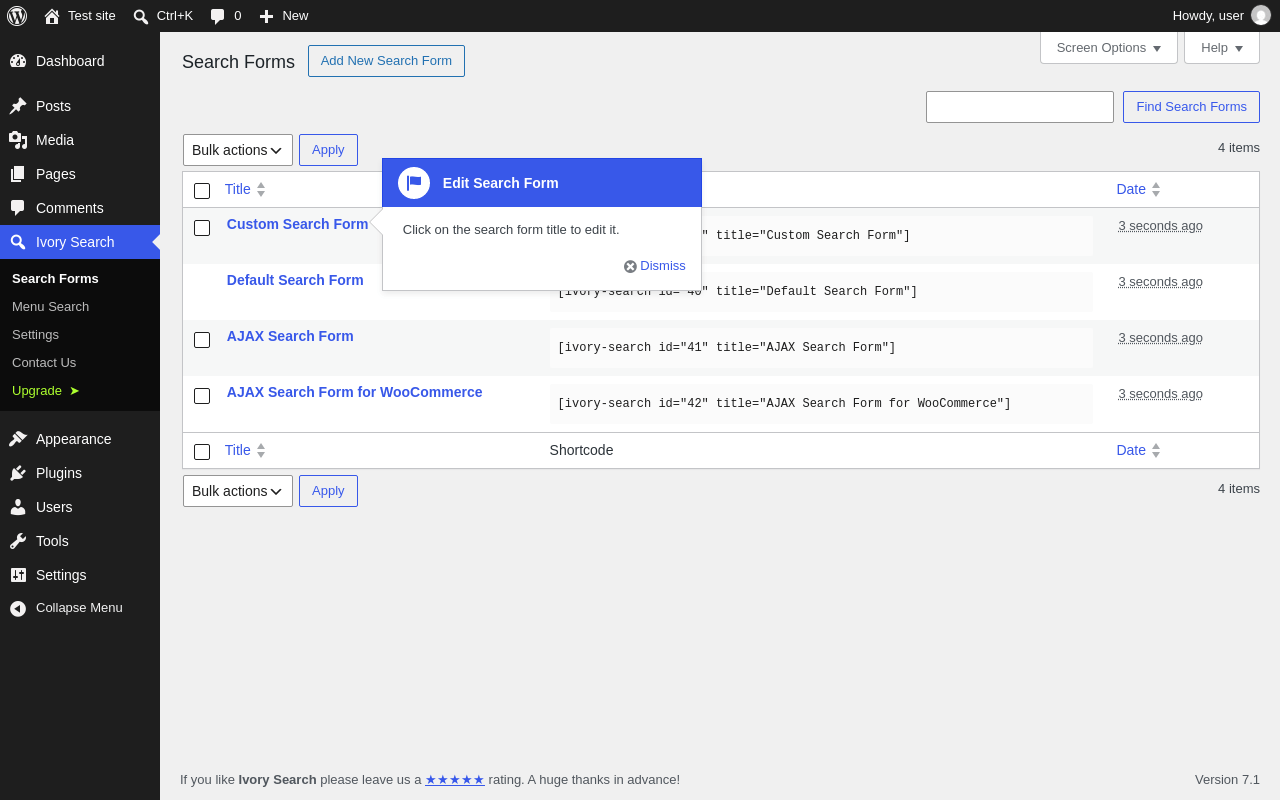Click the Collapse Menu arrow icon
This screenshot has height=800, width=1280.
(x=18, y=608)
